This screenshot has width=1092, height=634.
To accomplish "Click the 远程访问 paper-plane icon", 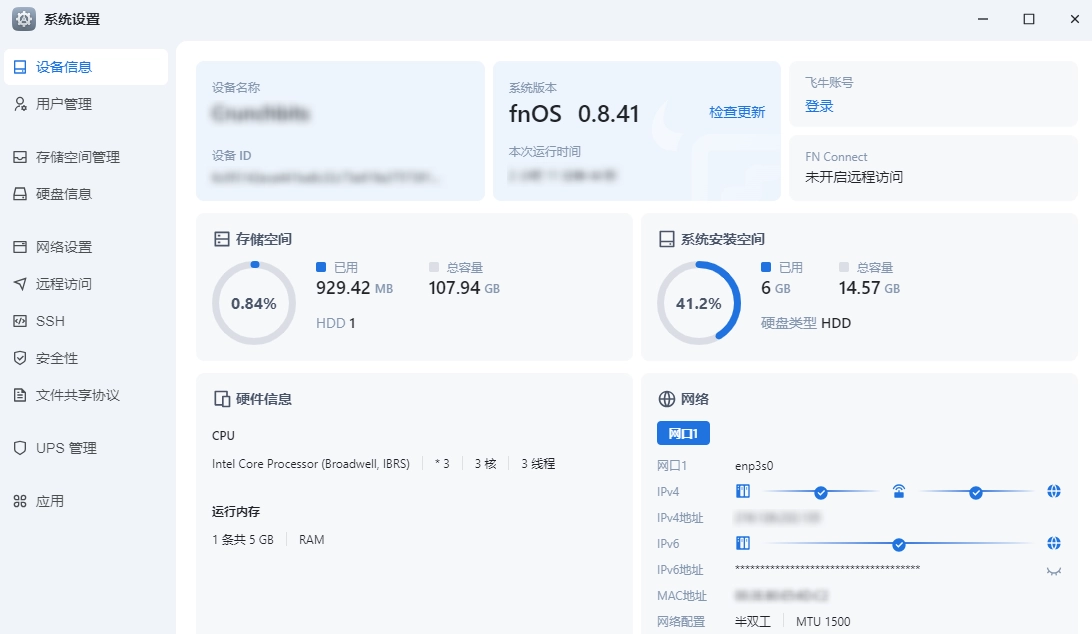I will [20, 284].
